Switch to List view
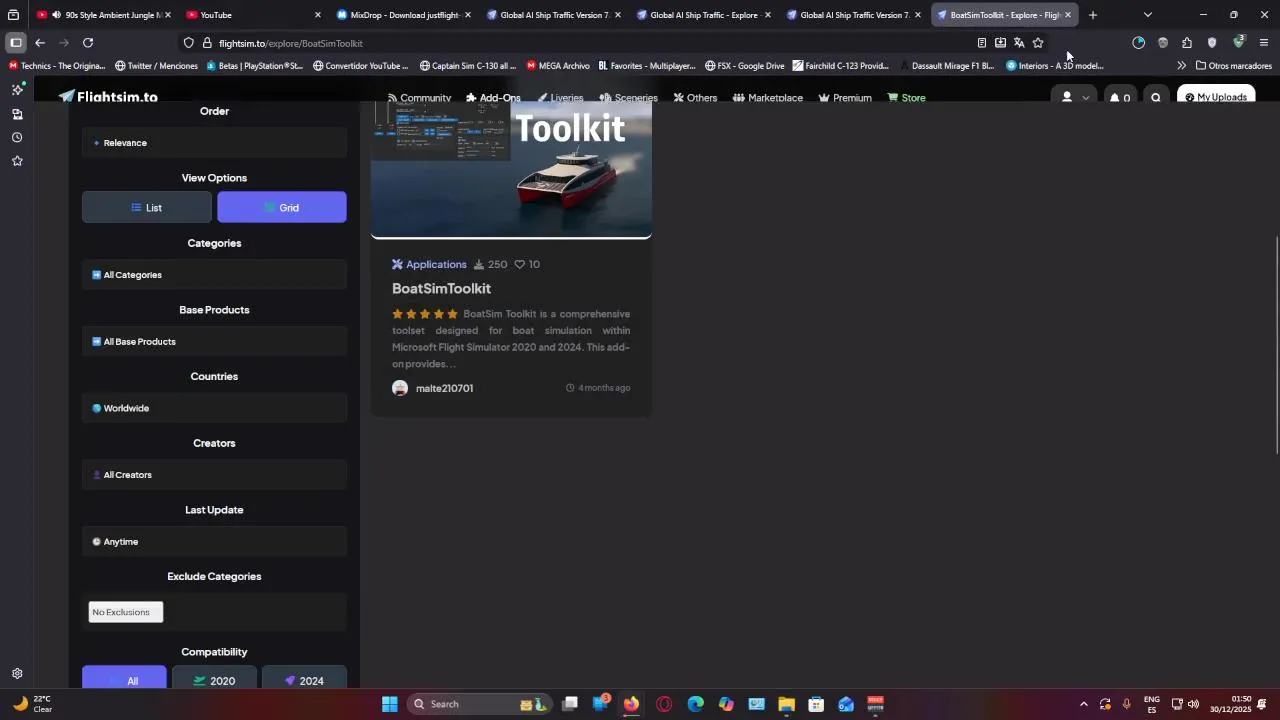1280x720 pixels. [147, 207]
